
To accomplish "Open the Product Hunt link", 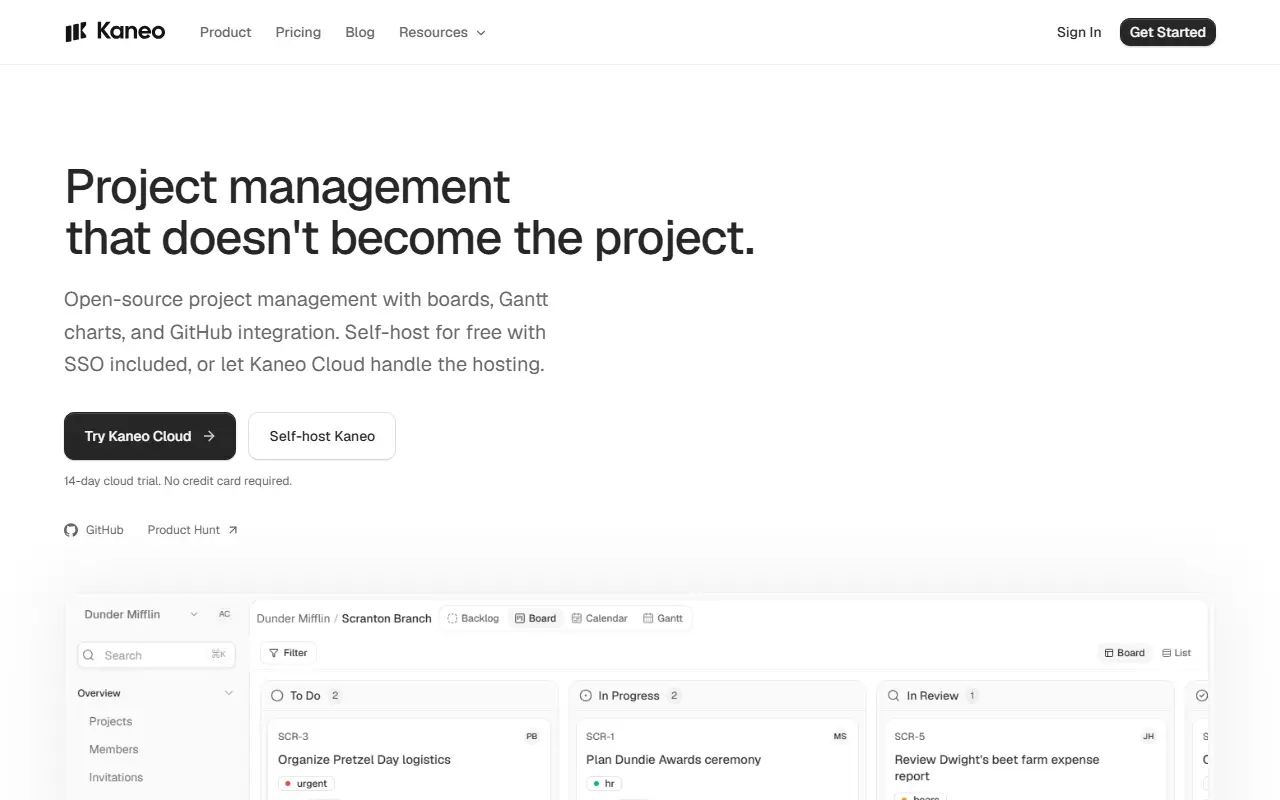I will click(x=193, y=530).
